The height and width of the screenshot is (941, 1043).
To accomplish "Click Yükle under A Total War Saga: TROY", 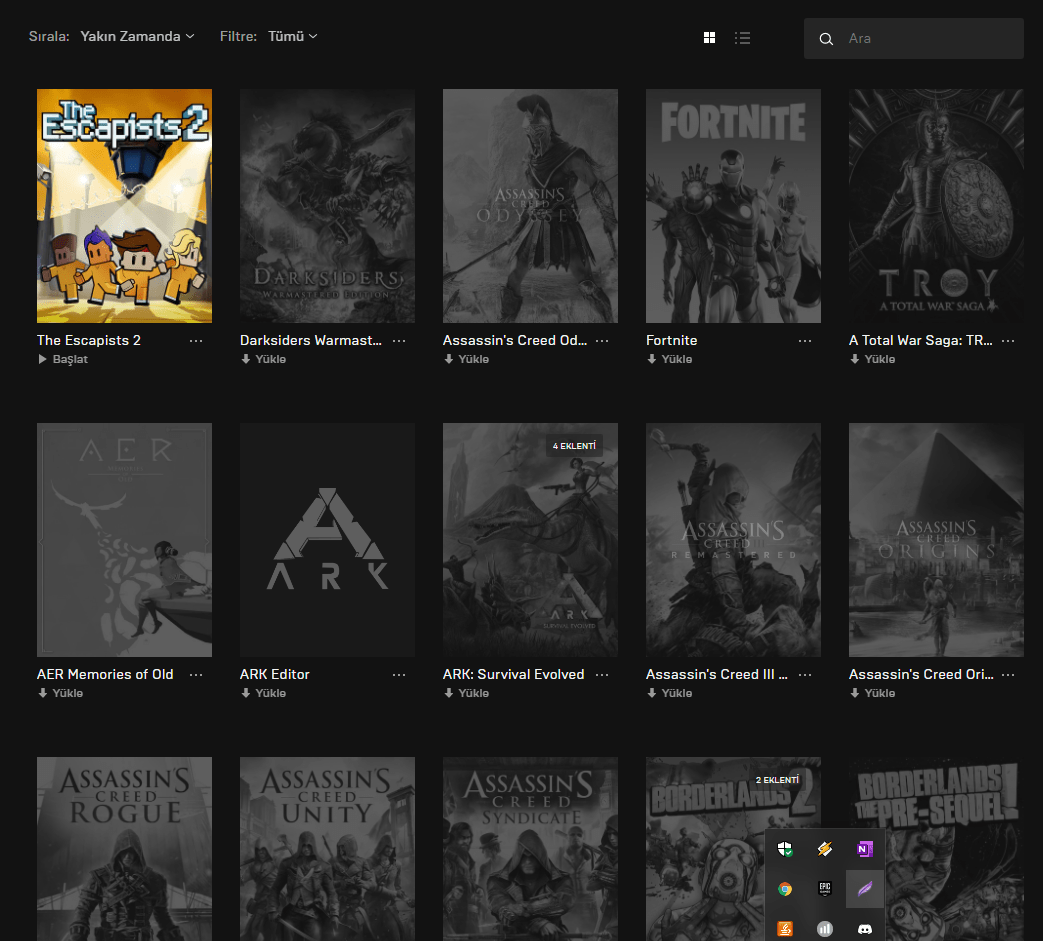I will (872, 359).
